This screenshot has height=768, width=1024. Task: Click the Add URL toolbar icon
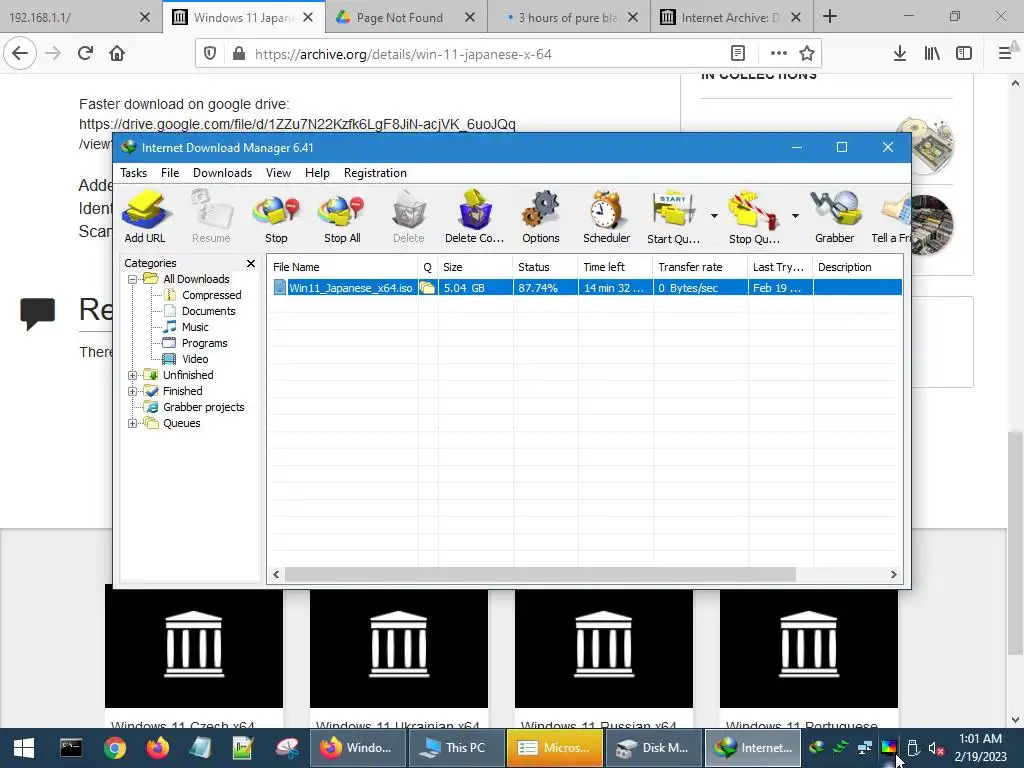tap(145, 217)
